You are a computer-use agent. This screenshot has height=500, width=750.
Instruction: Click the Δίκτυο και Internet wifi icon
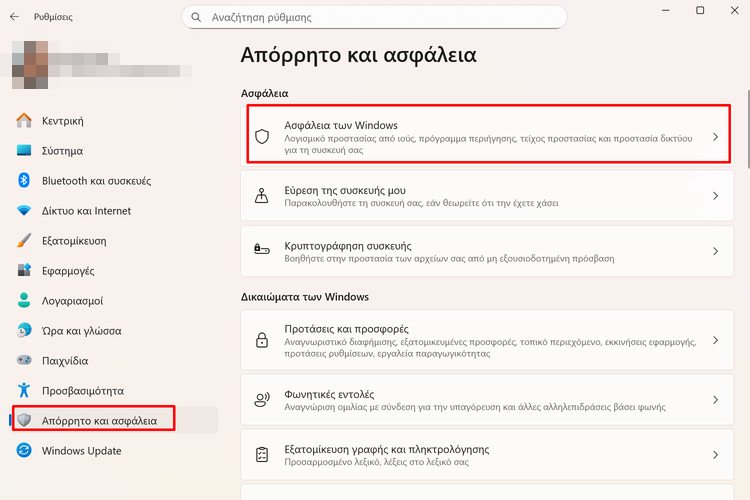point(25,211)
